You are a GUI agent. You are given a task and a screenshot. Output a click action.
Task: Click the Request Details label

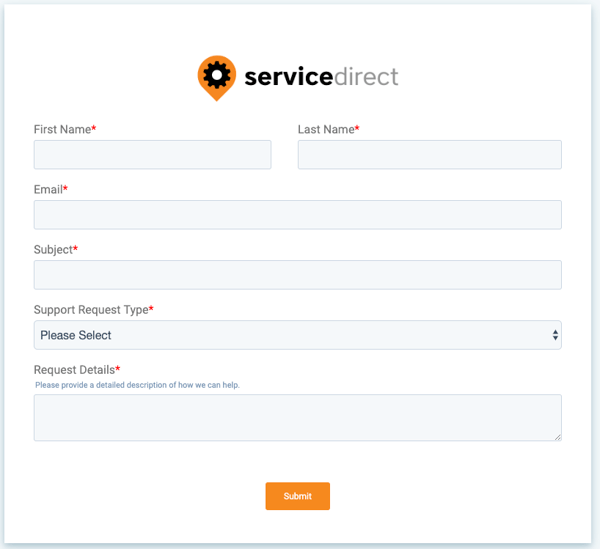point(74,370)
